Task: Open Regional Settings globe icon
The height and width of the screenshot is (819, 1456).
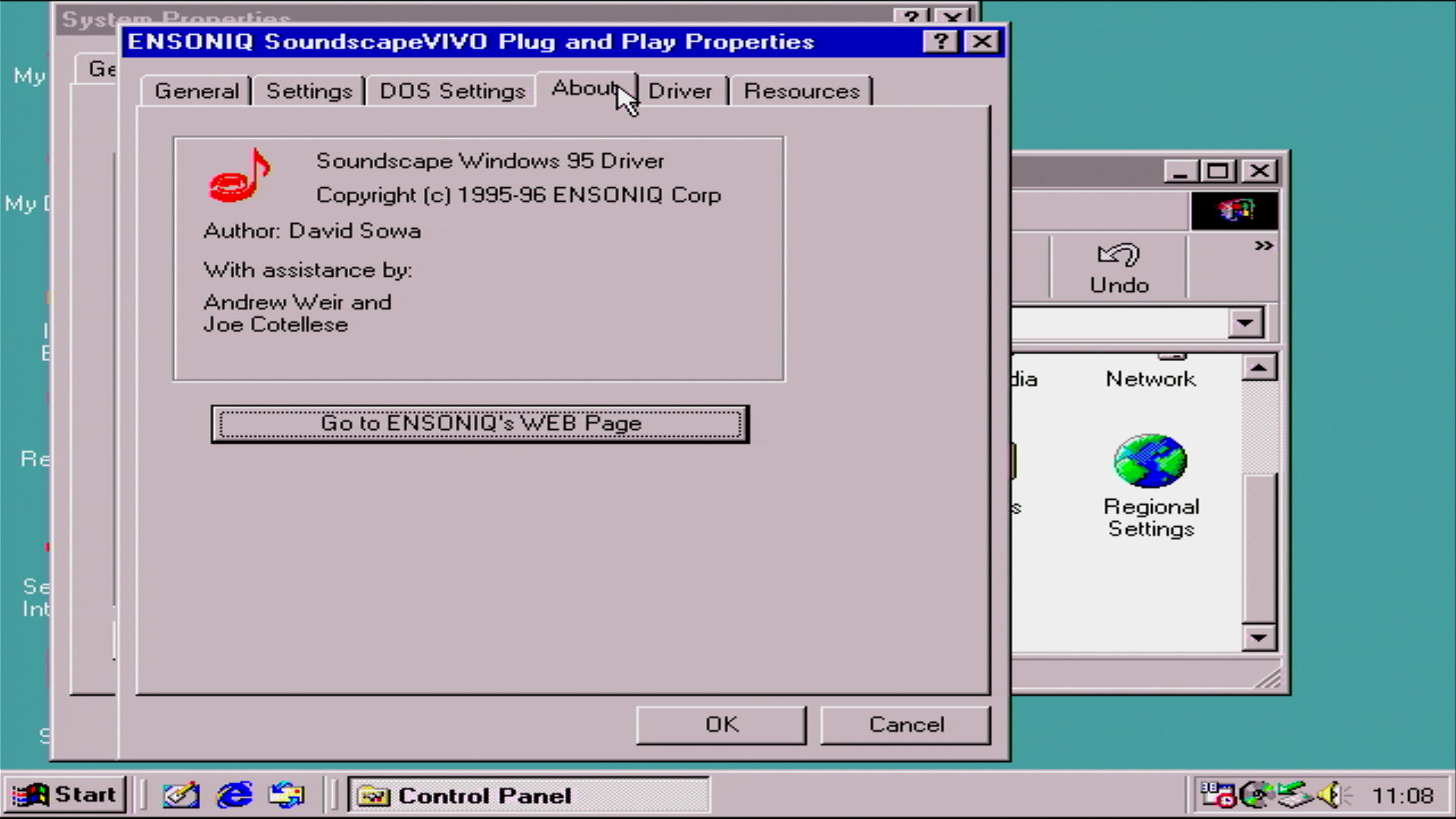Action: (1150, 461)
